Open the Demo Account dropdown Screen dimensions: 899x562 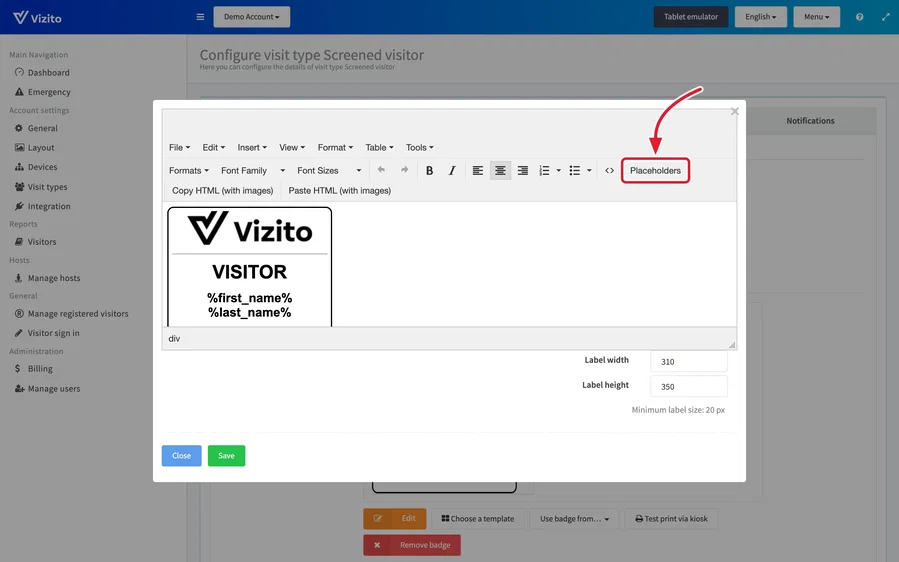tap(252, 17)
